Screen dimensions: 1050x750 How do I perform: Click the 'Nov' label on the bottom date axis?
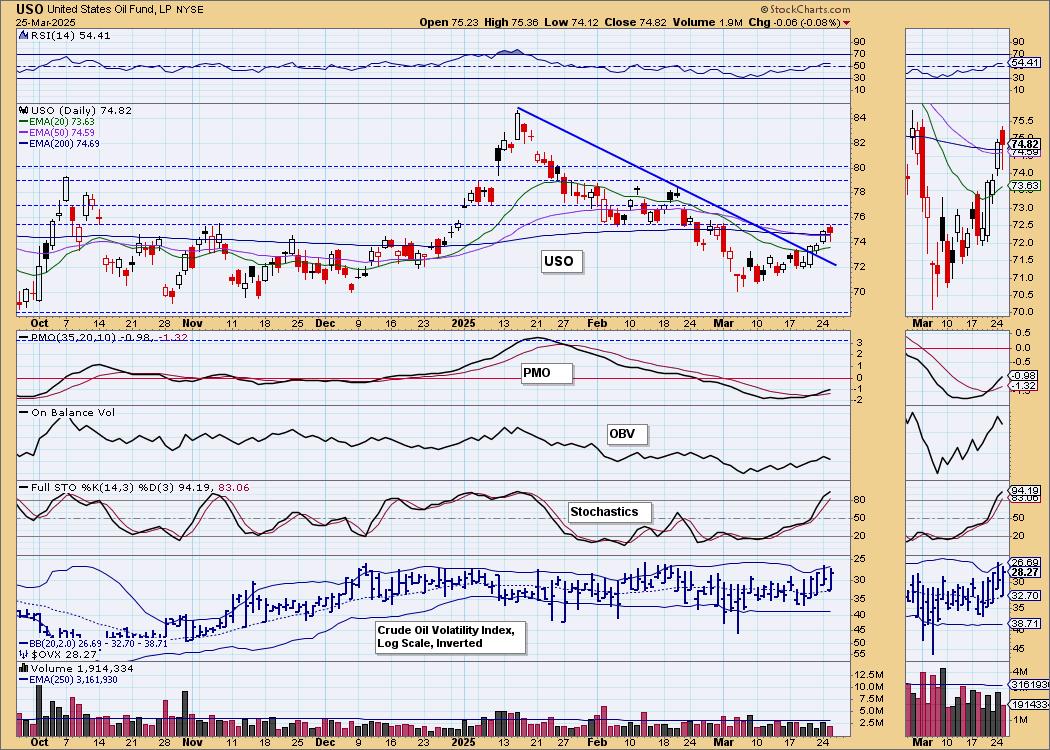pyautogui.click(x=192, y=743)
